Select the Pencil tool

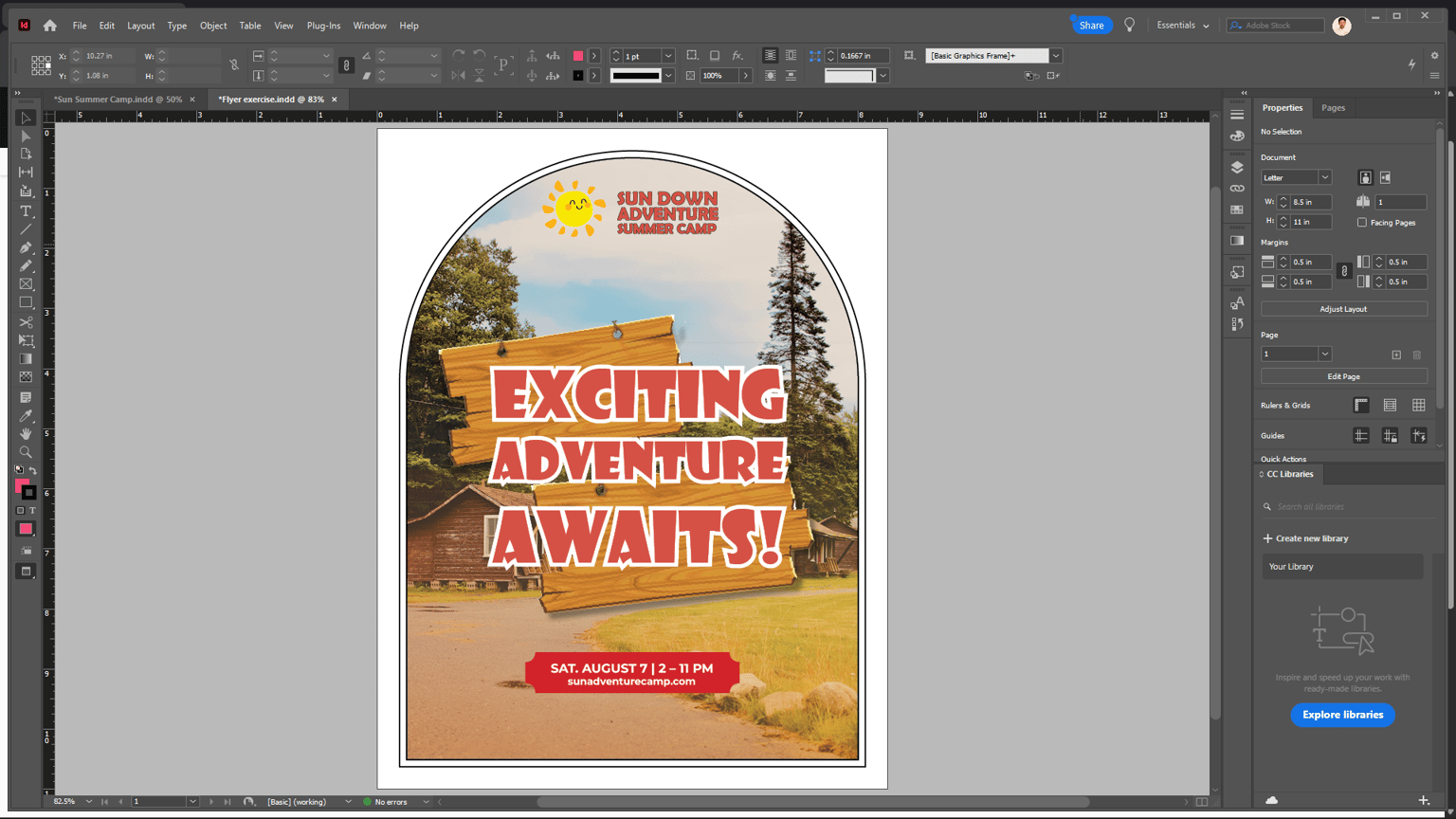coord(26,266)
